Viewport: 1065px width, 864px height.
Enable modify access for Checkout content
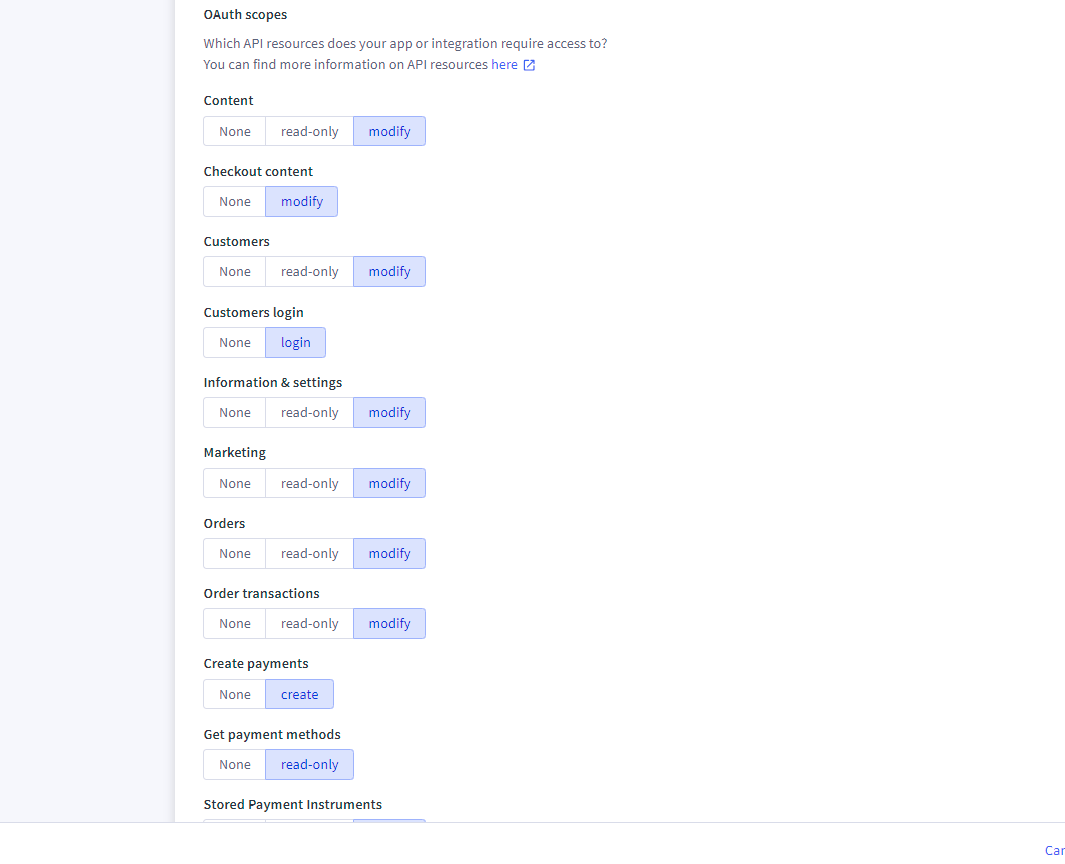pos(301,201)
